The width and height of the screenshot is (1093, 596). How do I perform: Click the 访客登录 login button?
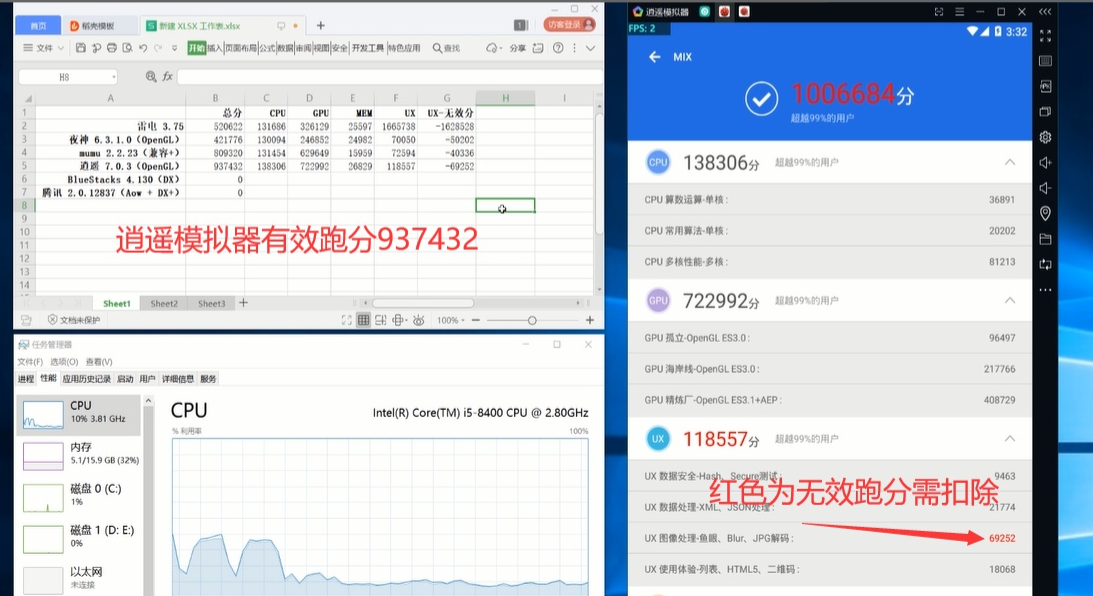pyautogui.click(x=570, y=24)
